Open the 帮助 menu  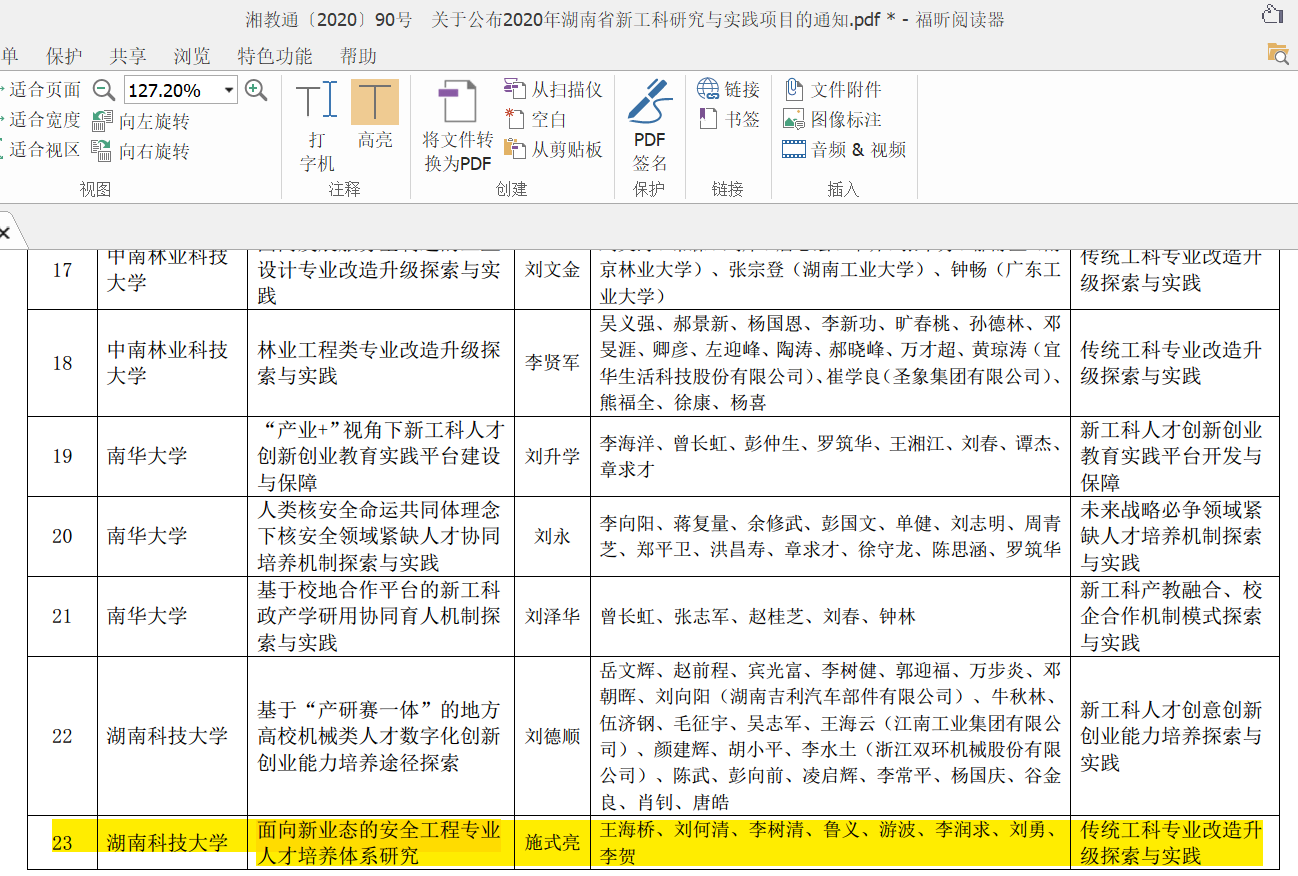(358, 57)
